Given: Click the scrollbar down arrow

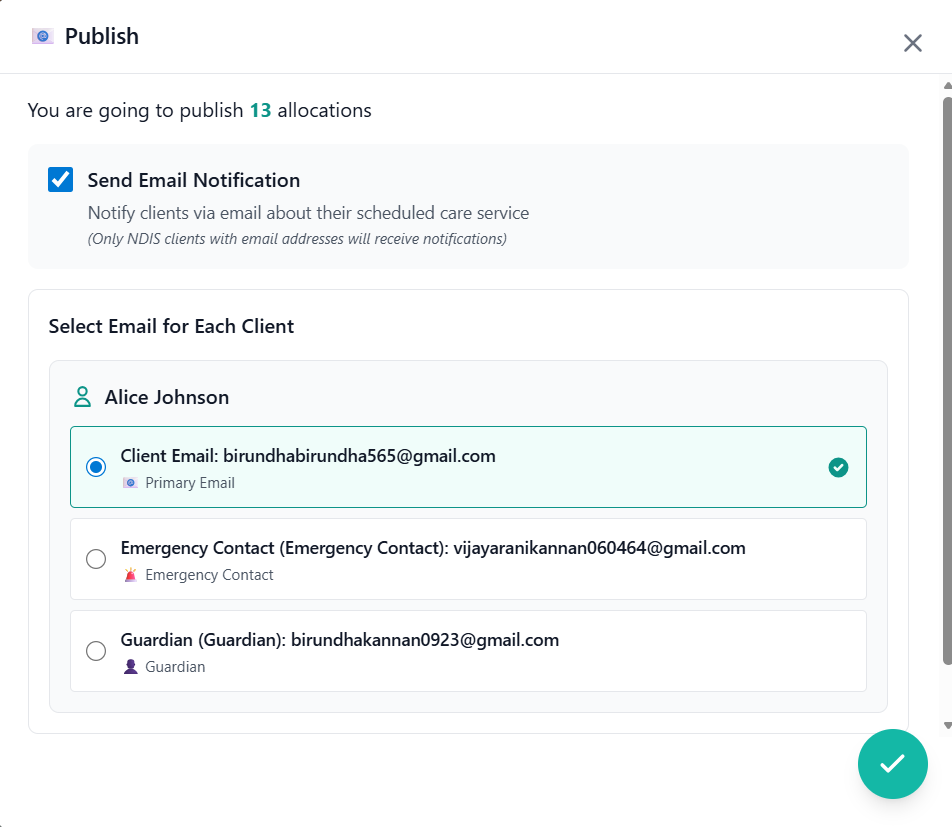Looking at the screenshot, I should [946, 725].
